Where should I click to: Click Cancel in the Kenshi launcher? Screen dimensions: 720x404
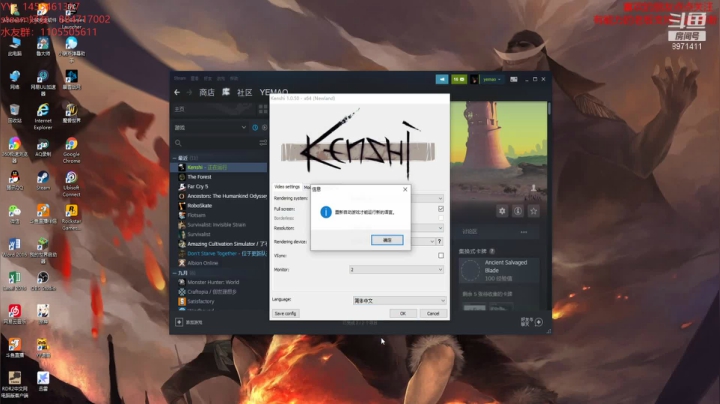pos(433,314)
